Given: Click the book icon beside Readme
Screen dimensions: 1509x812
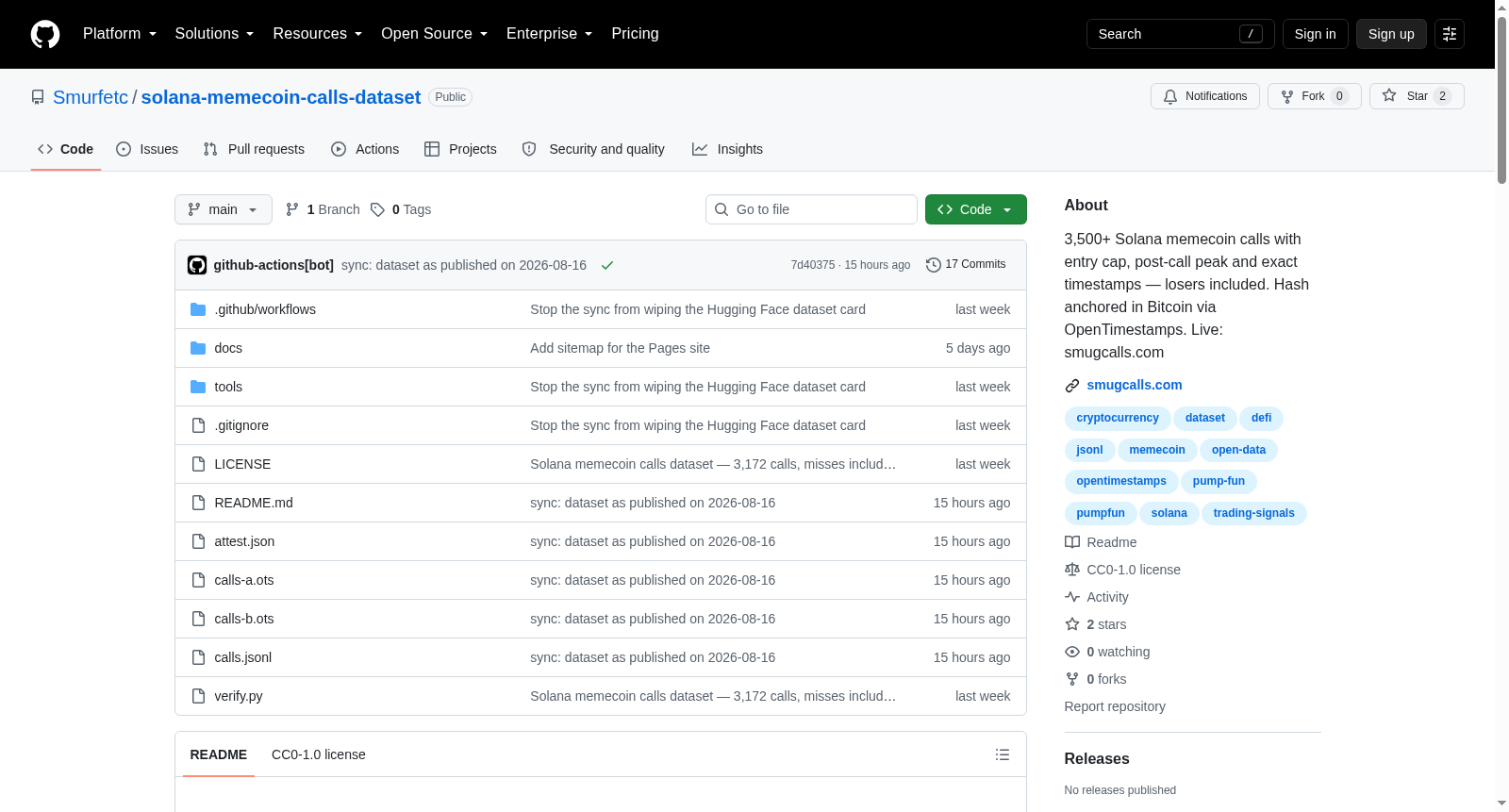Looking at the screenshot, I should coord(1072,542).
